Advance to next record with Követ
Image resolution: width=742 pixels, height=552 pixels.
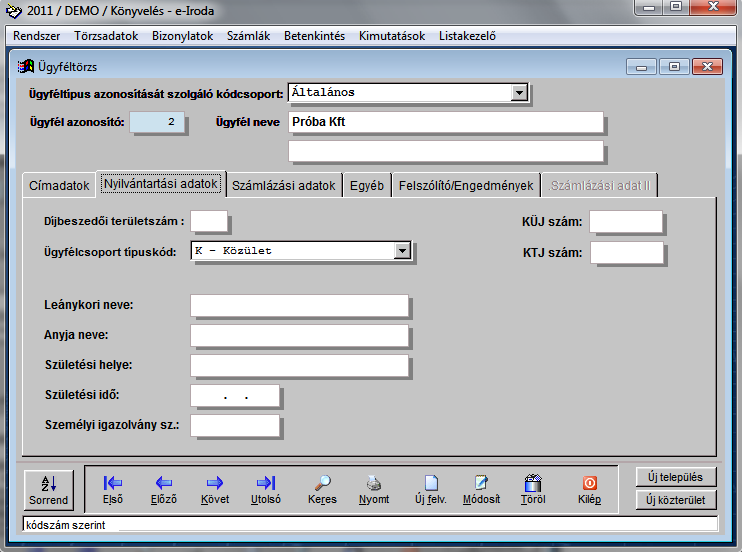(x=215, y=483)
